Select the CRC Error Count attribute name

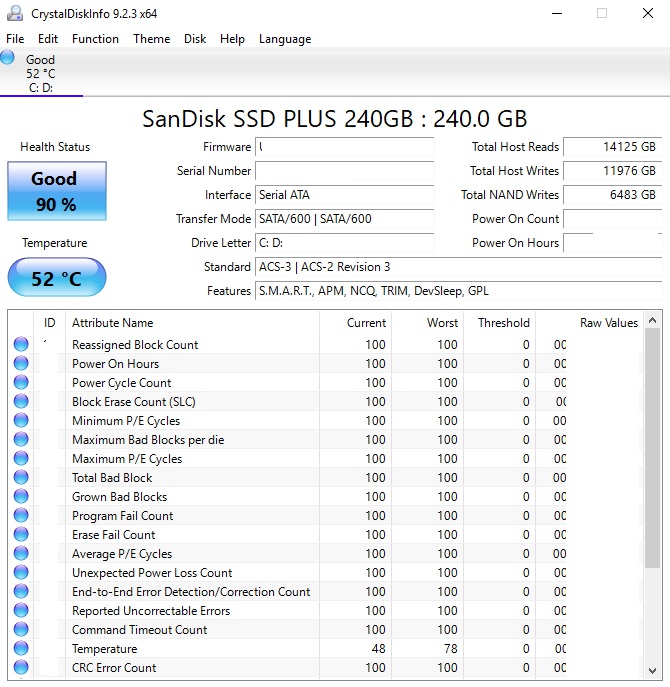[x=114, y=668]
